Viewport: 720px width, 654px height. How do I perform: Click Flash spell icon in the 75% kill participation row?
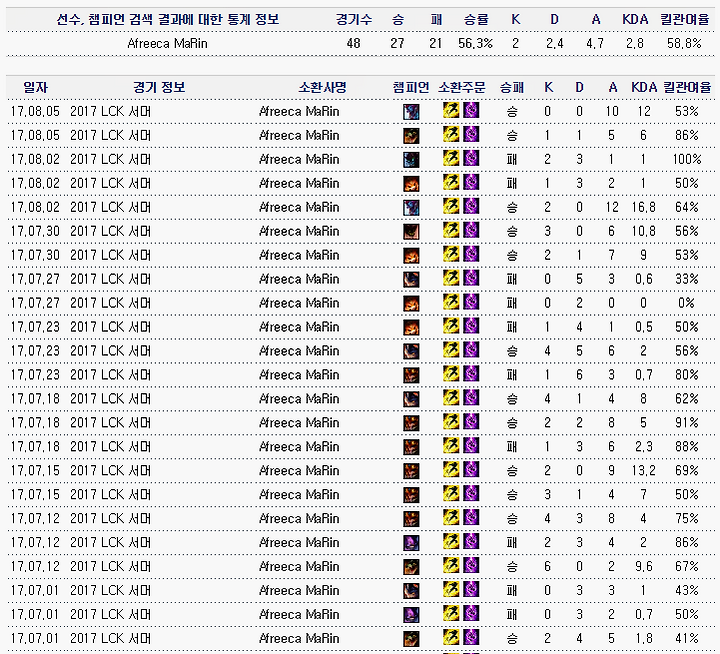tap(451, 517)
